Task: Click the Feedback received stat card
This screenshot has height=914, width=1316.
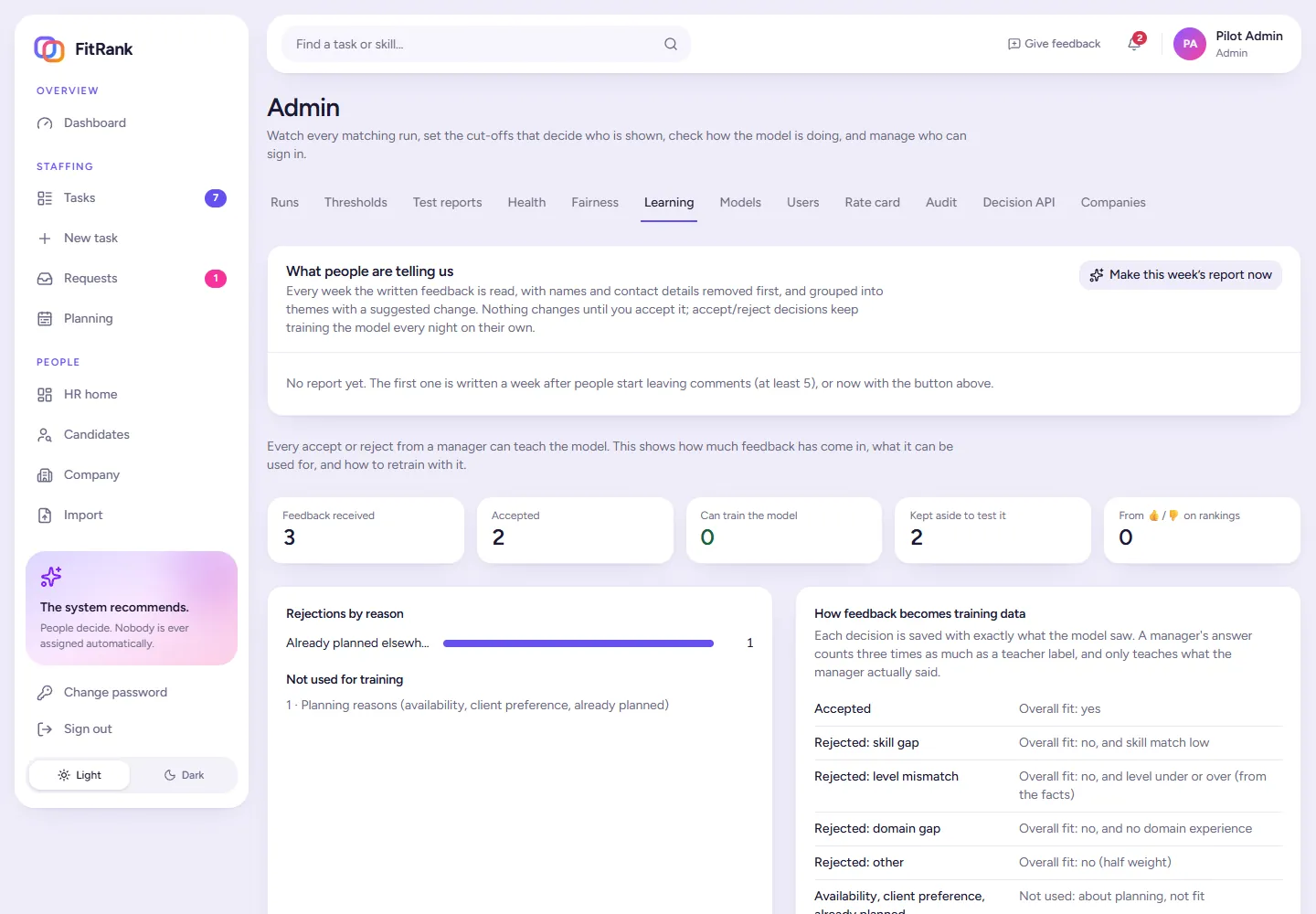Action: pyautogui.click(x=366, y=530)
